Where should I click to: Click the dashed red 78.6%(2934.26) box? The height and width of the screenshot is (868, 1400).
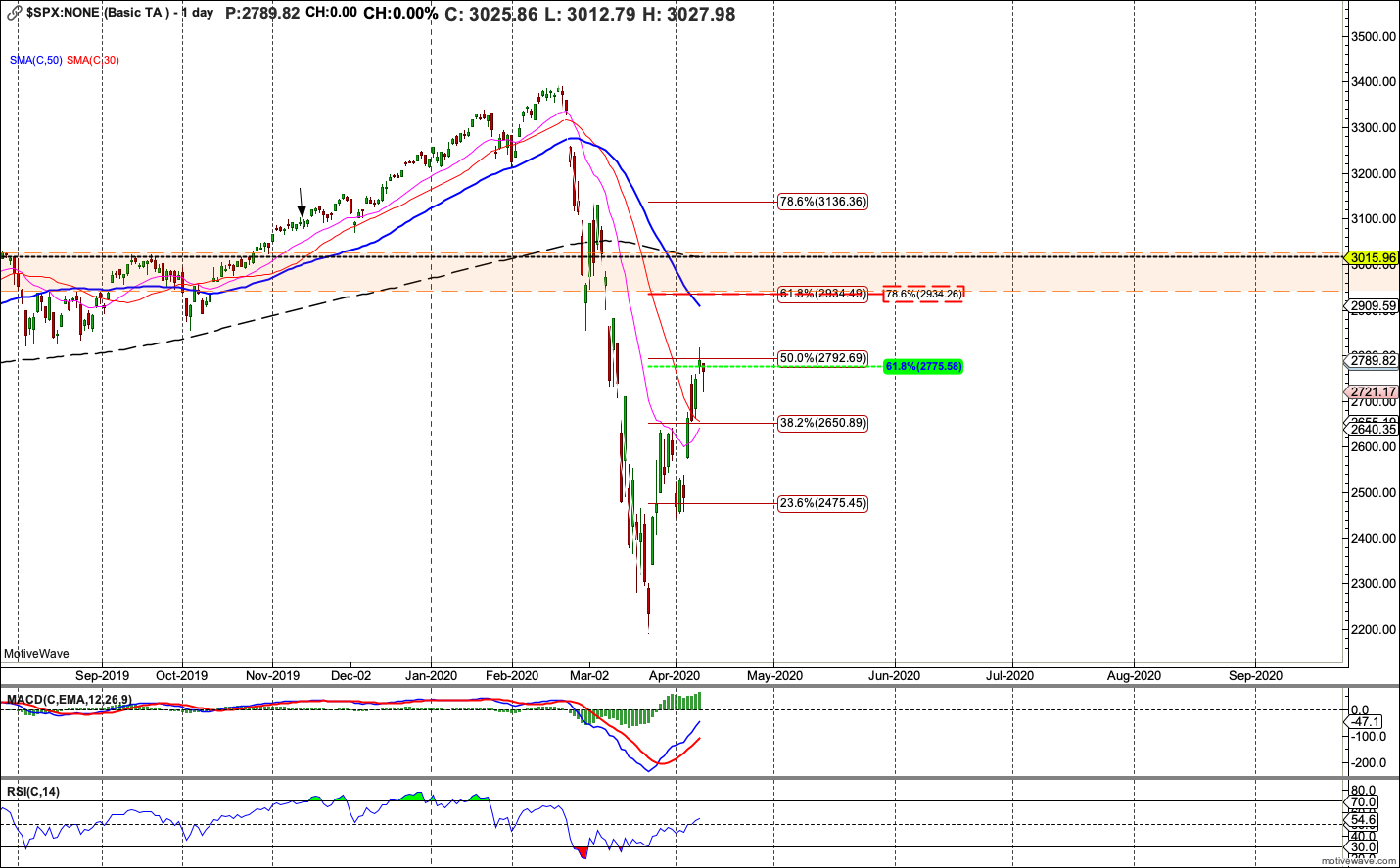tap(923, 294)
